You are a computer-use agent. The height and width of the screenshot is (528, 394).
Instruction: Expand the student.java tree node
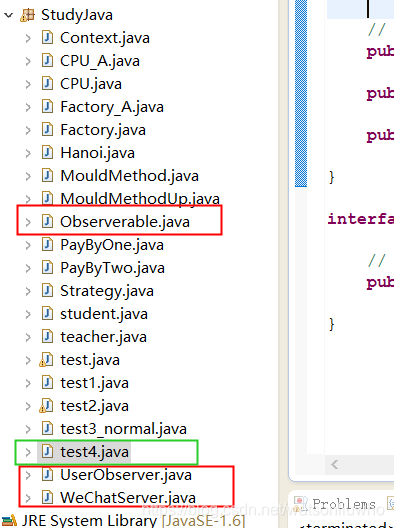click(x=28, y=314)
